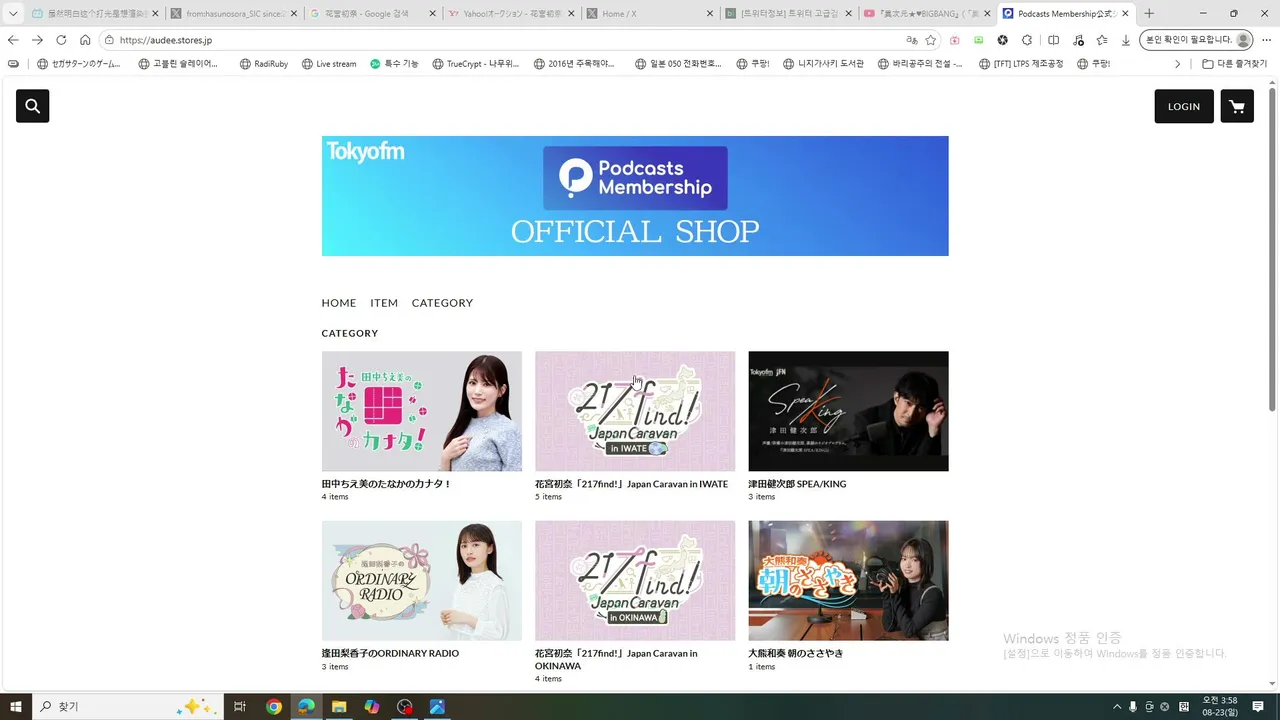The width and height of the screenshot is (1280, 720).
Task: Go back in browser history
Action: 13,40
